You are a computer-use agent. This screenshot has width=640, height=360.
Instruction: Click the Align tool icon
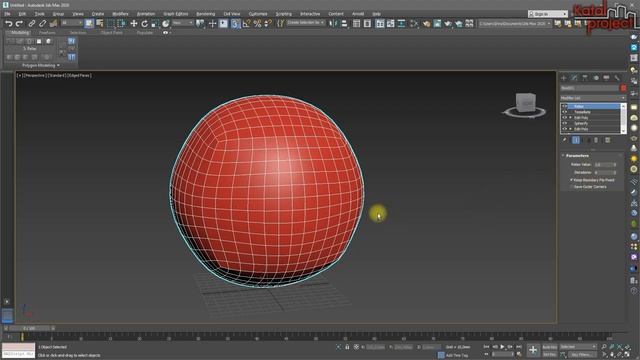click(x=344, y=24)
